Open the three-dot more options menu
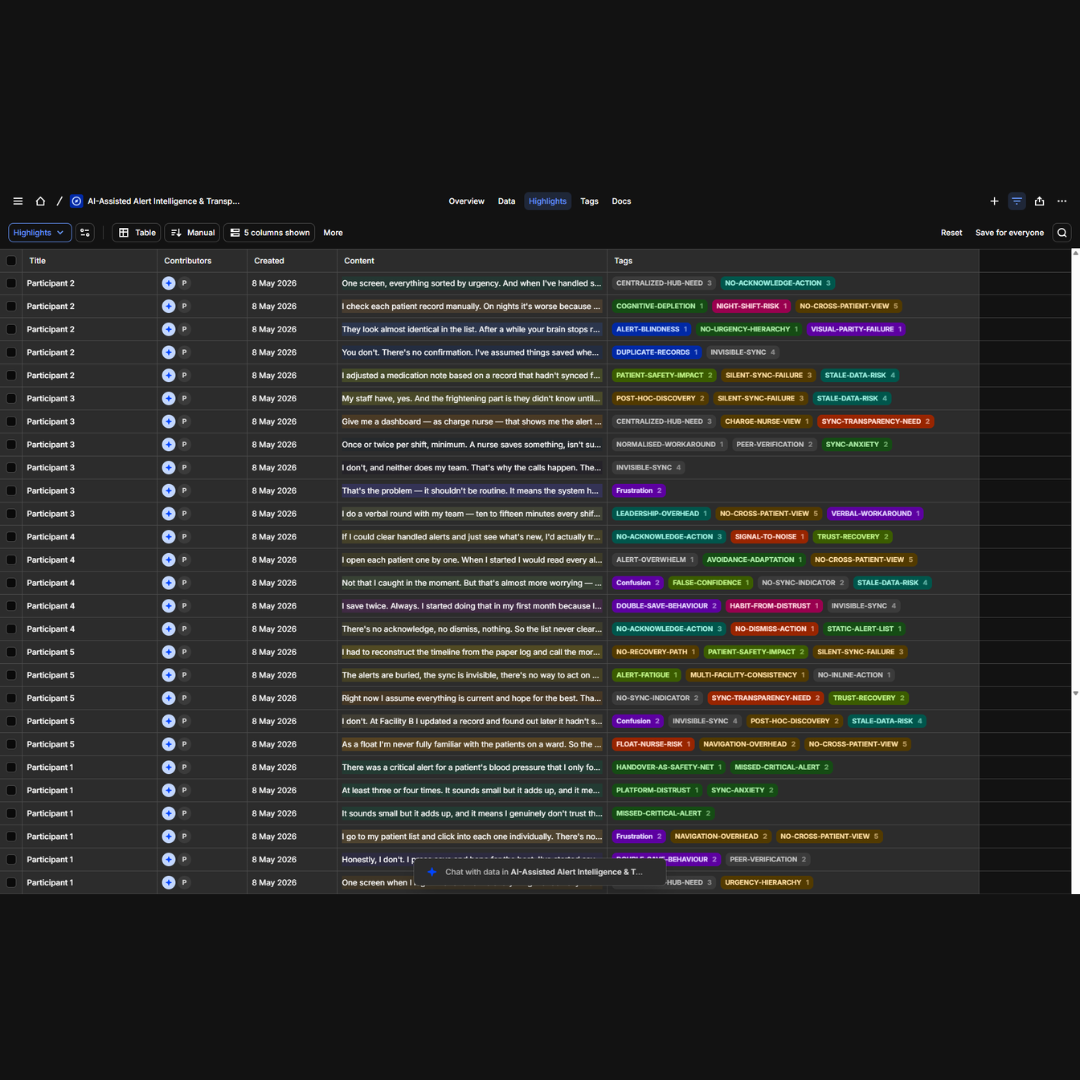Screen dimensions: 1080x1080 (x=1061, y=201)
